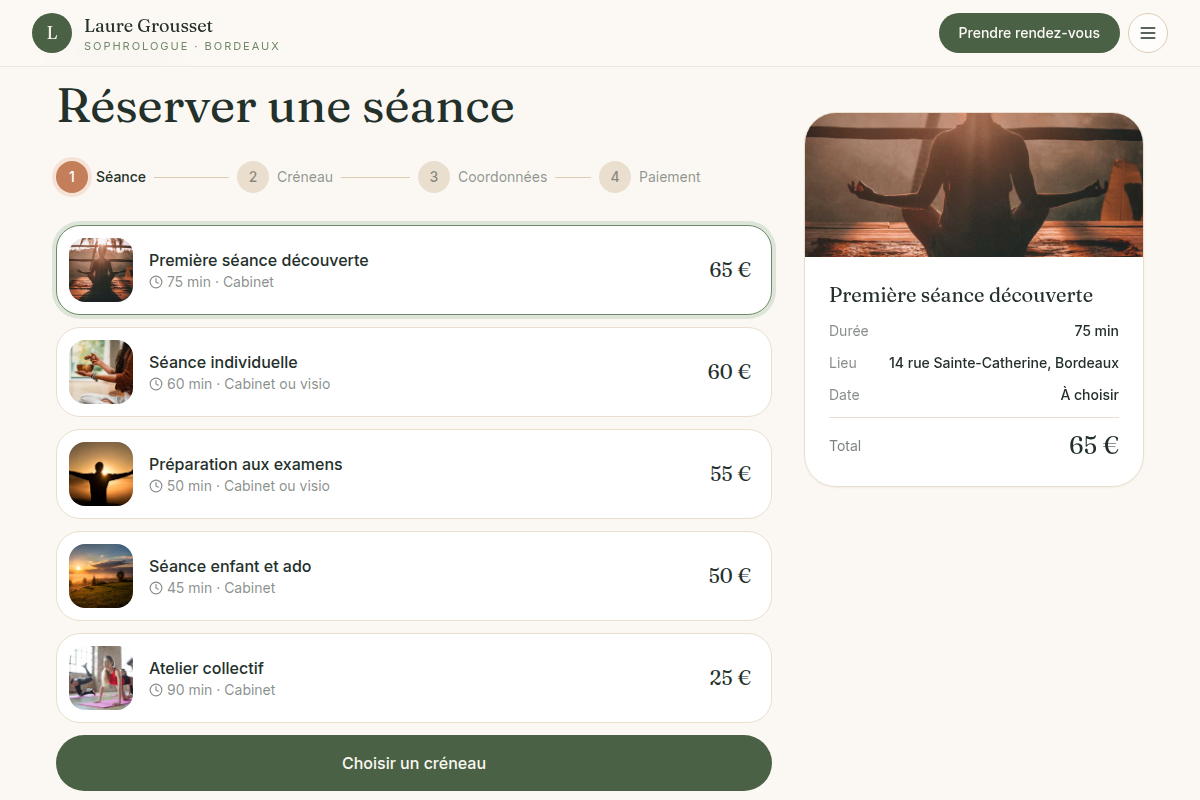Click clock icon beside 75 min · Cabinet

click(156, 282)
